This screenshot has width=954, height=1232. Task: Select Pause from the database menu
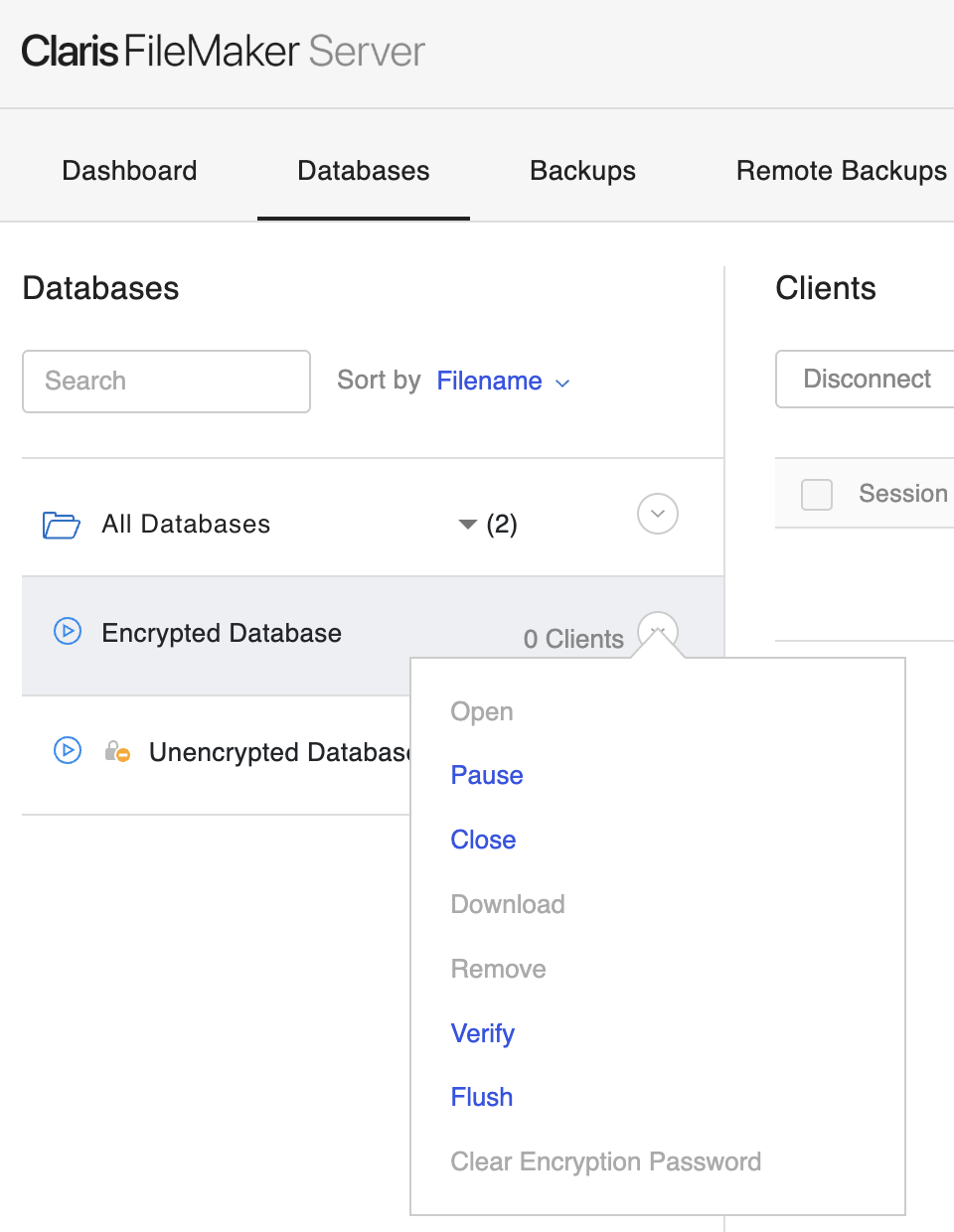point(486,775)
